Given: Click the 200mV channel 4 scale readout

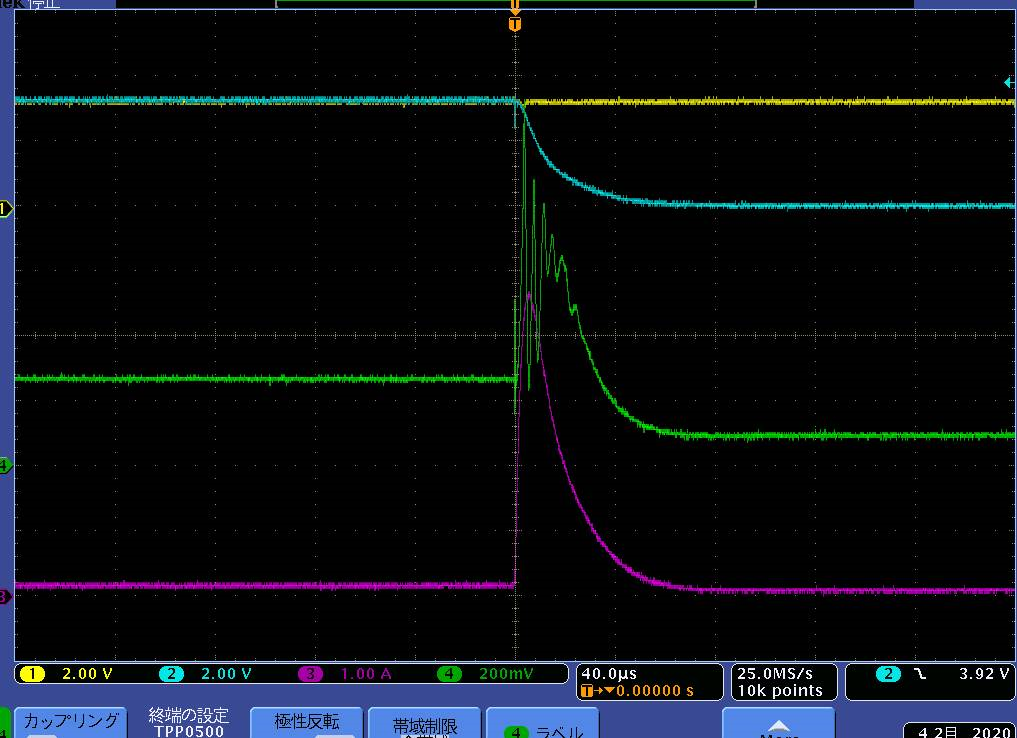Looking at the screenshot, I should pyautogui.click(x=506, y=674).
